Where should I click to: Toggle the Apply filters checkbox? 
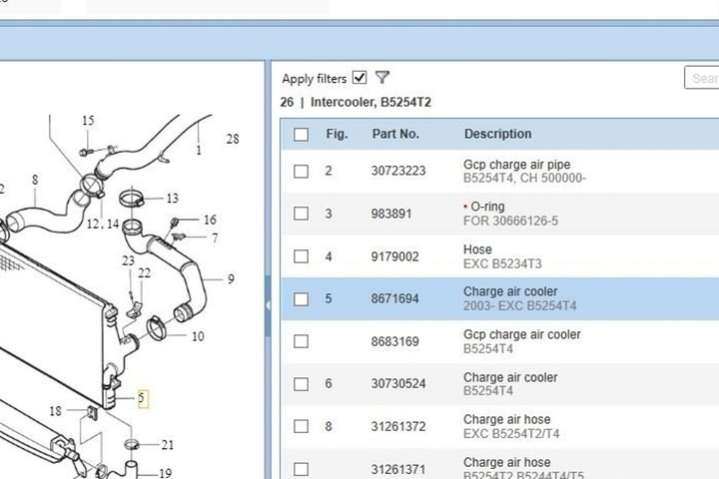click(x=360, y=78)
